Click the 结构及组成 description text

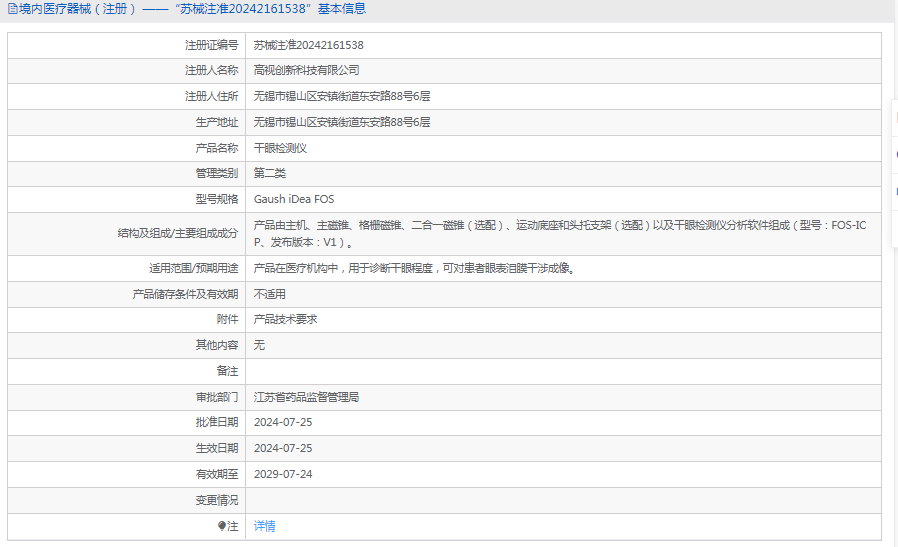560,234
